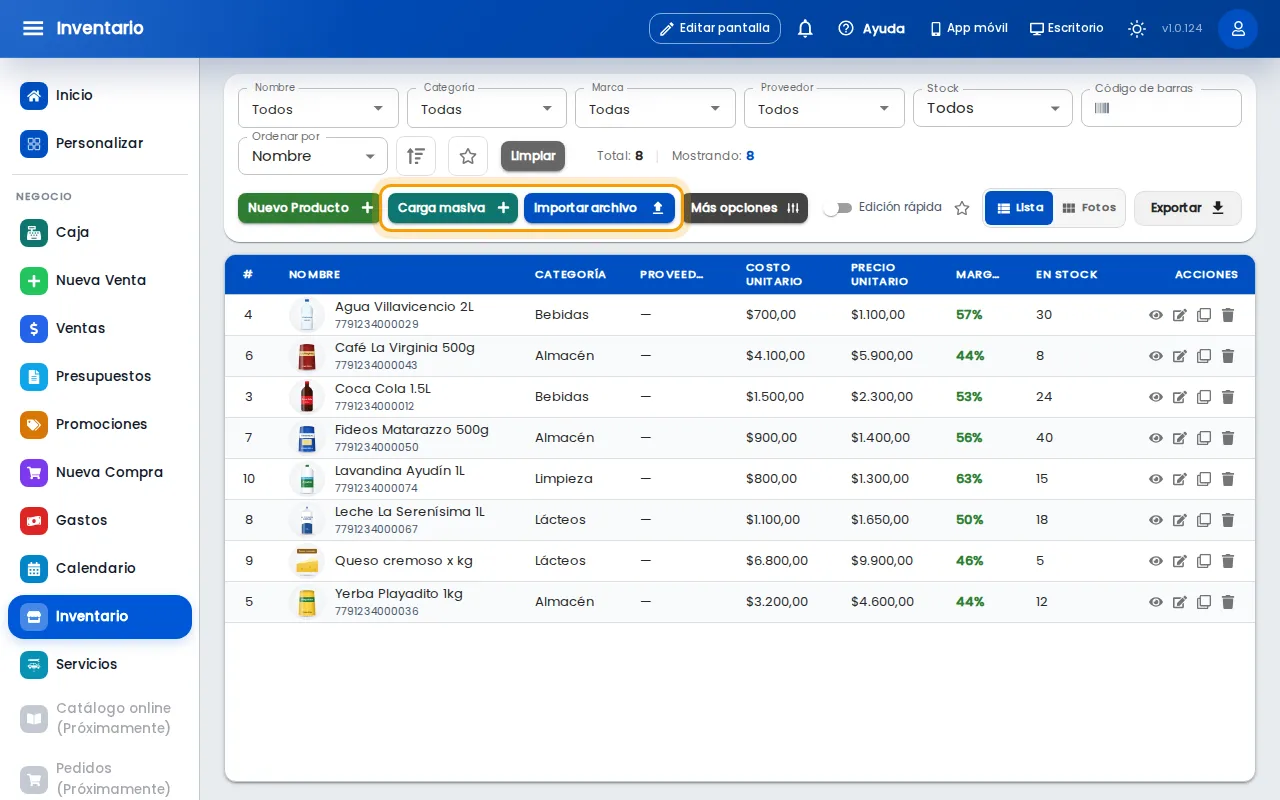Go to Caja in sidebar

click(100, 232)
